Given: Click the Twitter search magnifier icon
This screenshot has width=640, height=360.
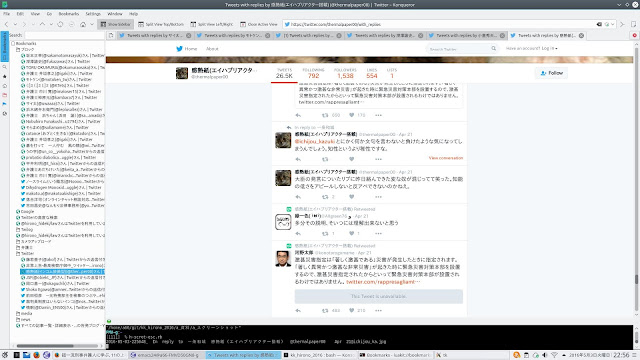Looking at the screenshot, I should tap(493, 49).
